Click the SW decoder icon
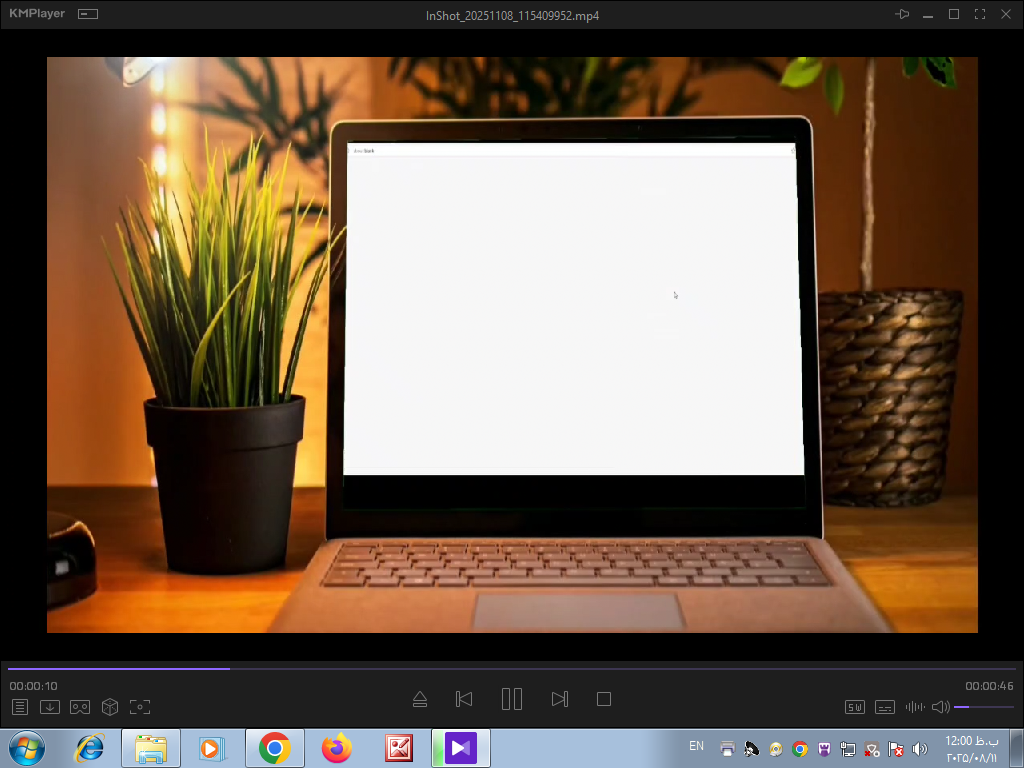1024x768 pixels. coord(855,707)
